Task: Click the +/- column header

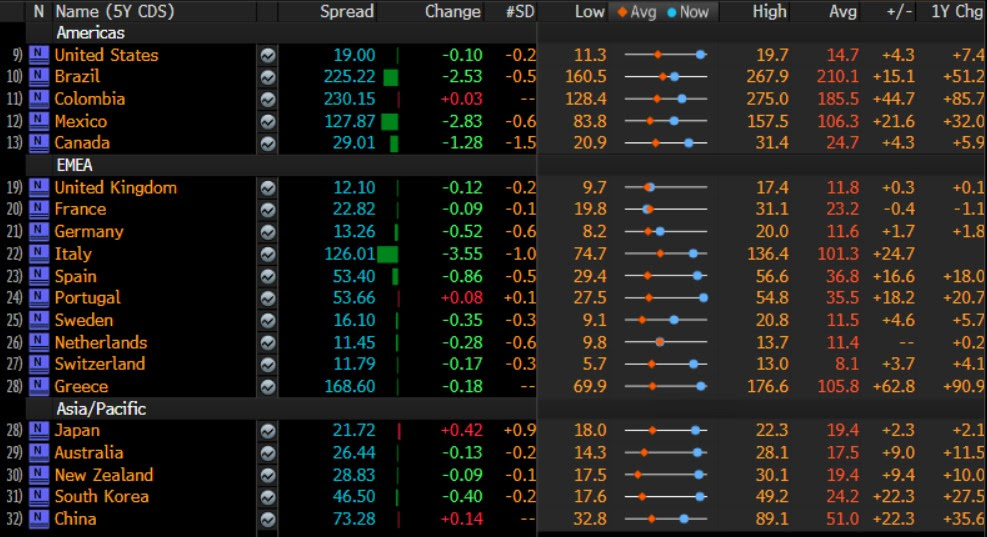Action: [x=899, y=11]
